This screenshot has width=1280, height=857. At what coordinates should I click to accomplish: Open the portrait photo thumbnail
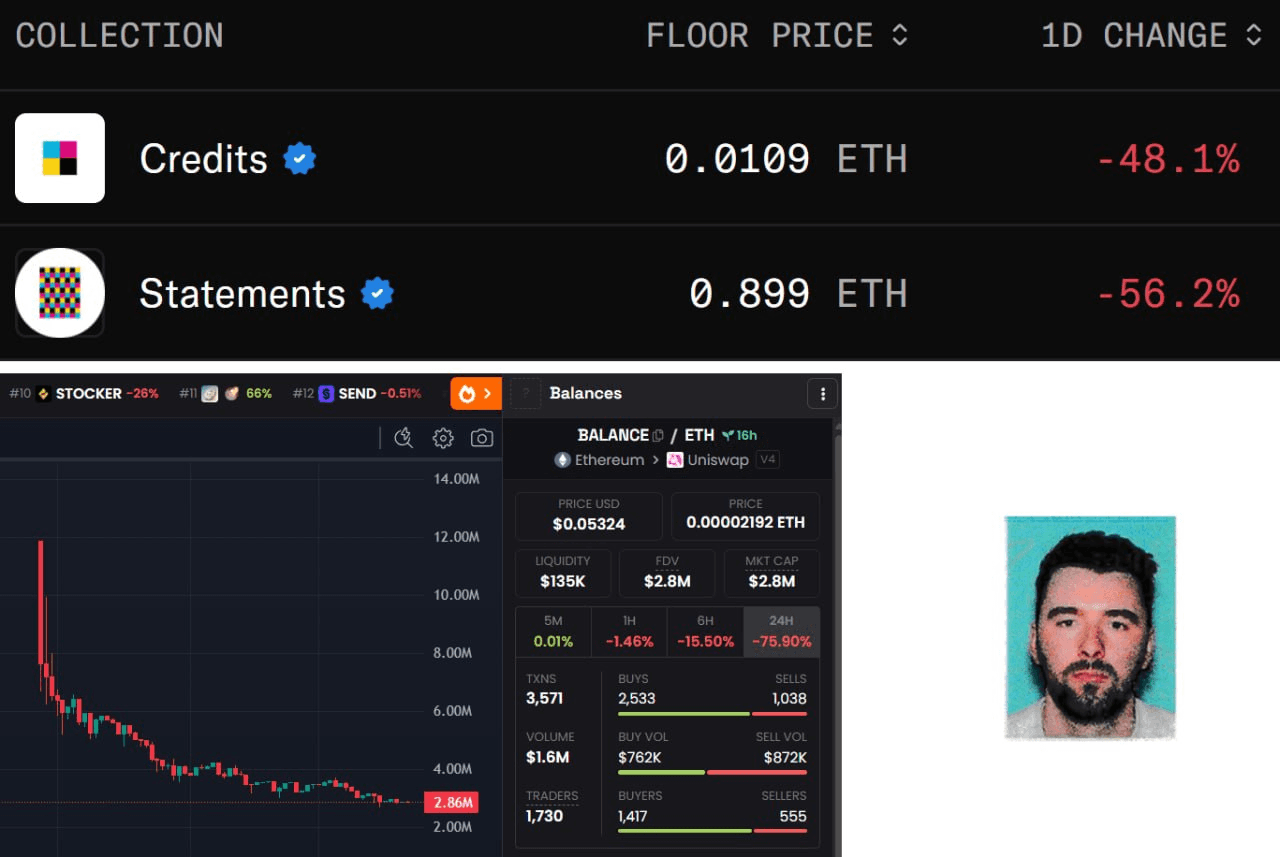[x=1090, y=628]
